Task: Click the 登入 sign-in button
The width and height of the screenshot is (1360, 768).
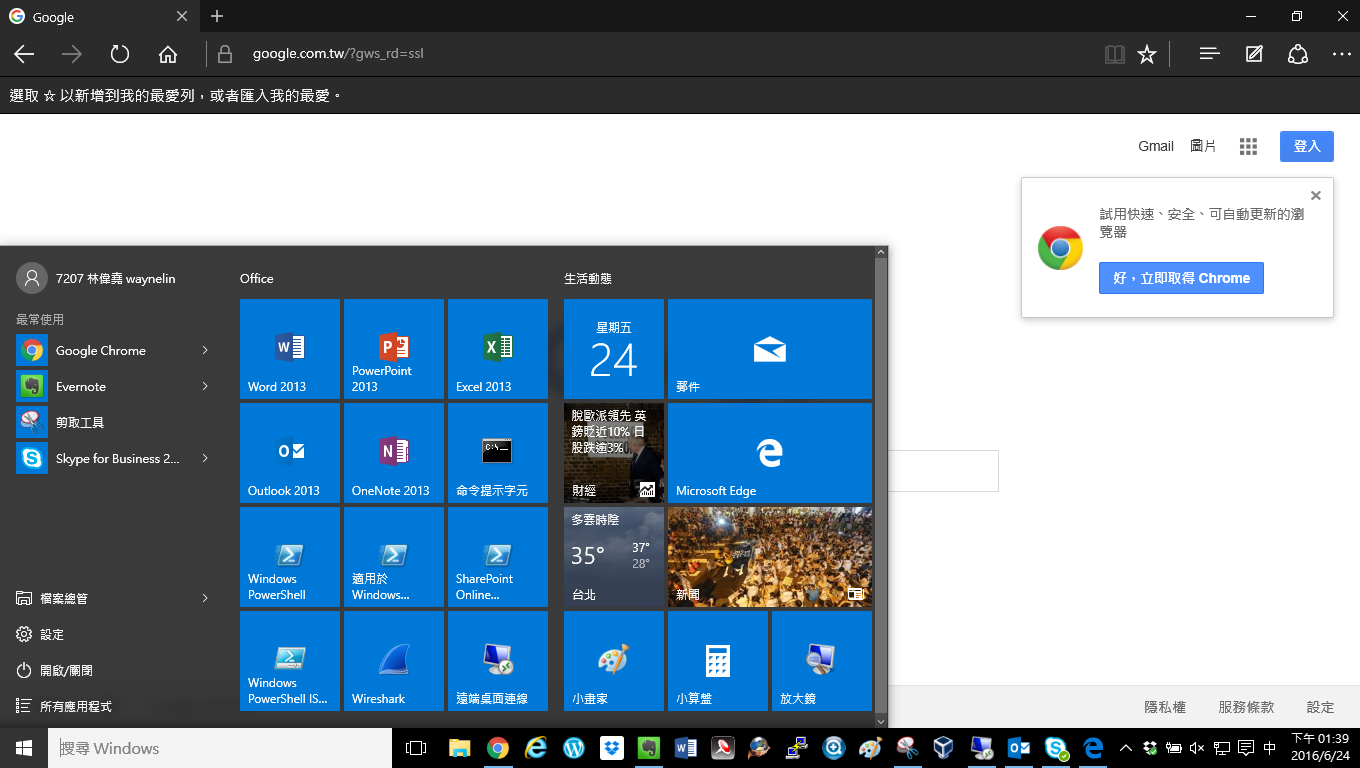Action: pos(1307,146)
